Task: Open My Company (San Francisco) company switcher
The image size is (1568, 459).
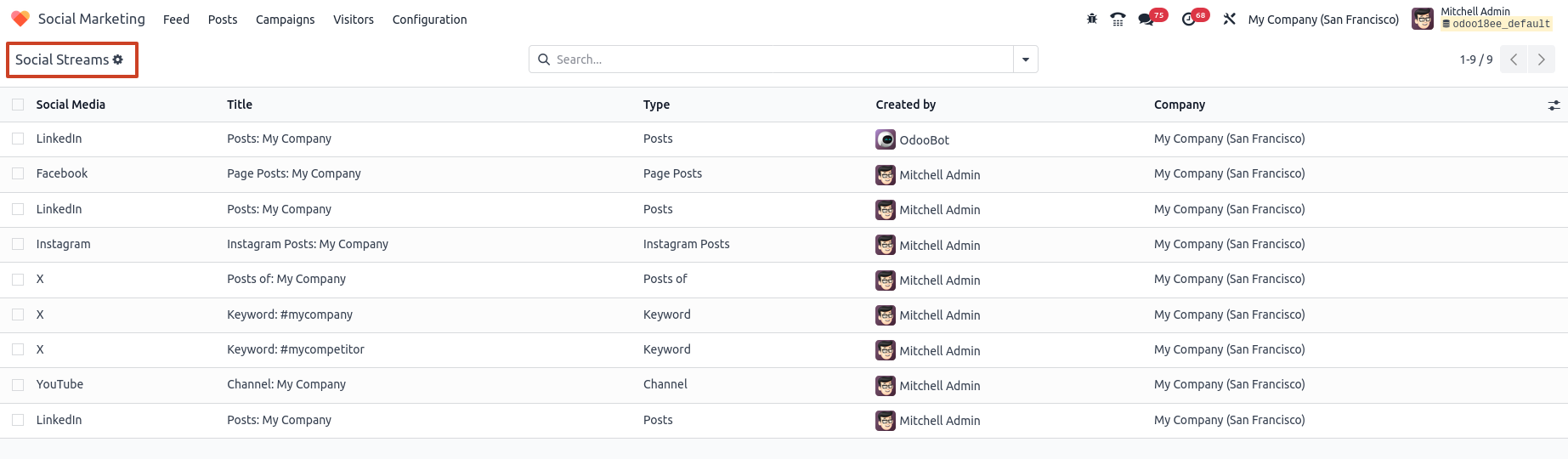Action: [x=1323, y=20]
